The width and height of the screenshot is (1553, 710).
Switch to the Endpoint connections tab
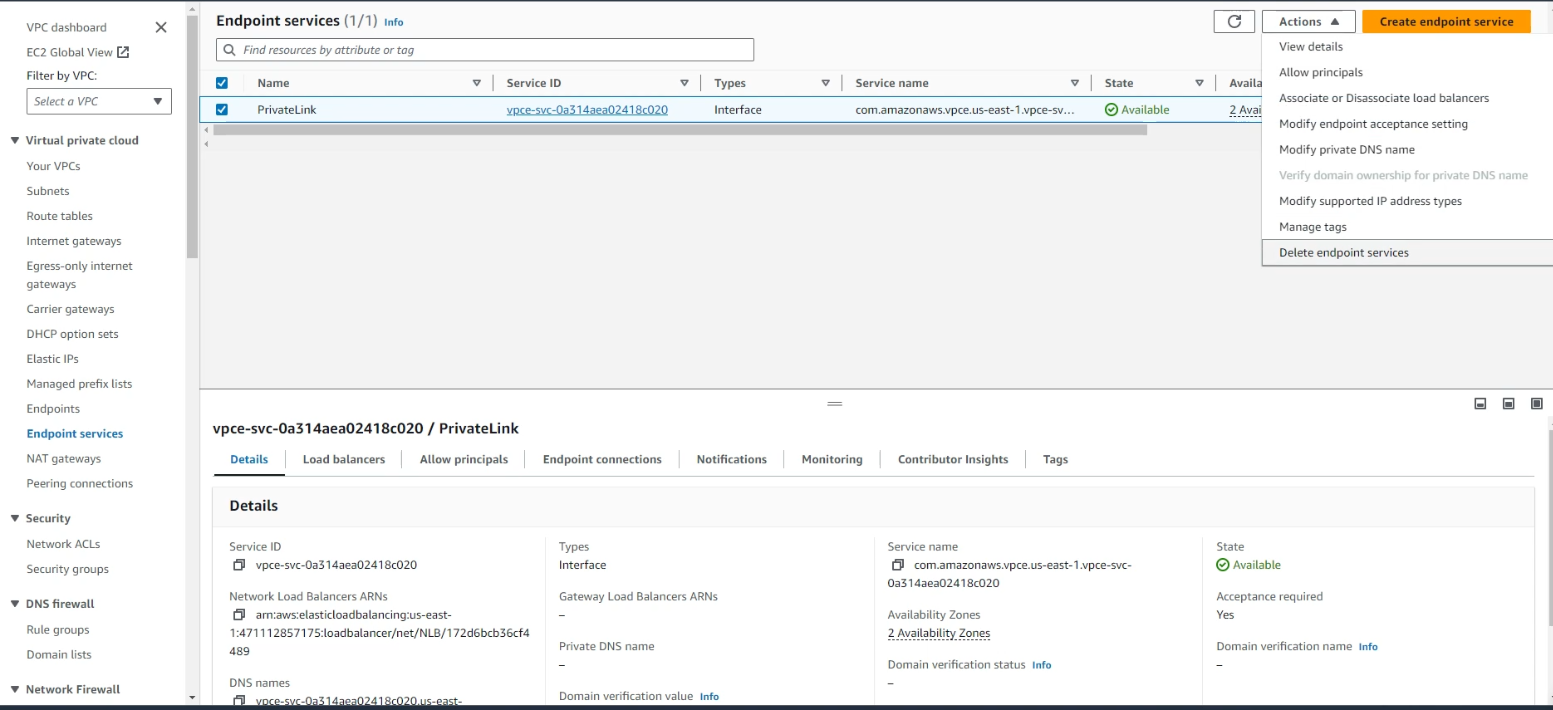pos(602,460)
